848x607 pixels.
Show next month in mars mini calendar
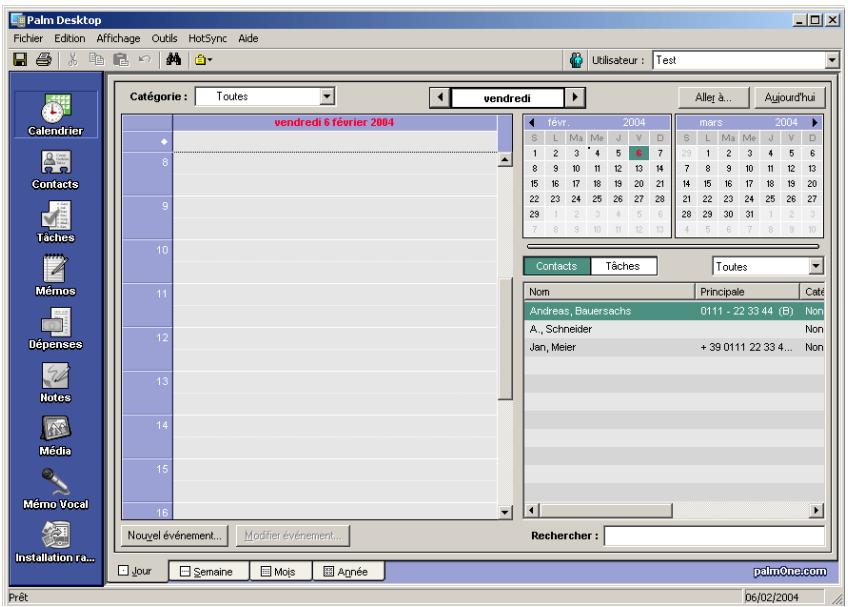pyautogui.click(x=814, y=123)
